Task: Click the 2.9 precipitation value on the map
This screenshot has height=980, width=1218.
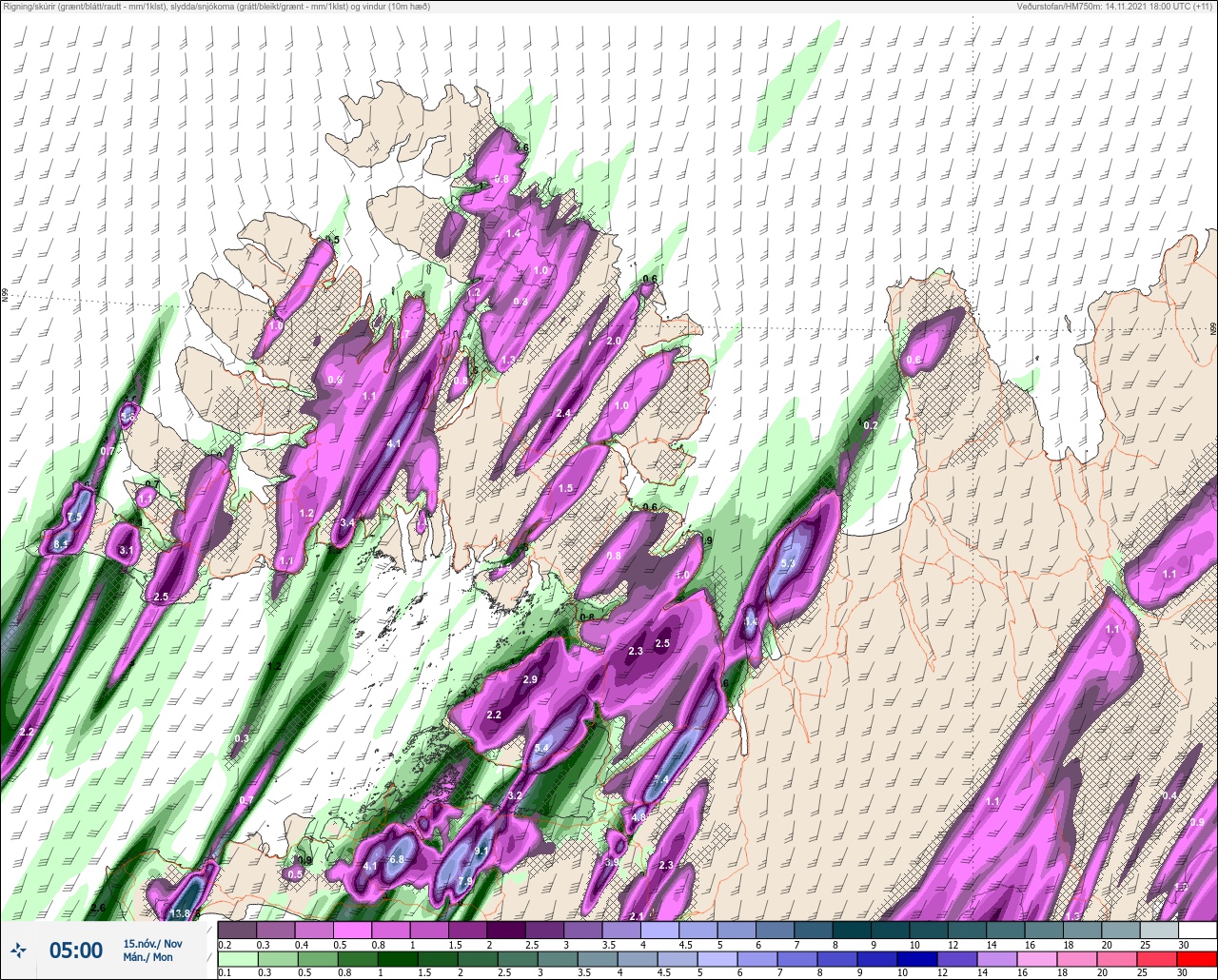Action: [x=531, y=679]
